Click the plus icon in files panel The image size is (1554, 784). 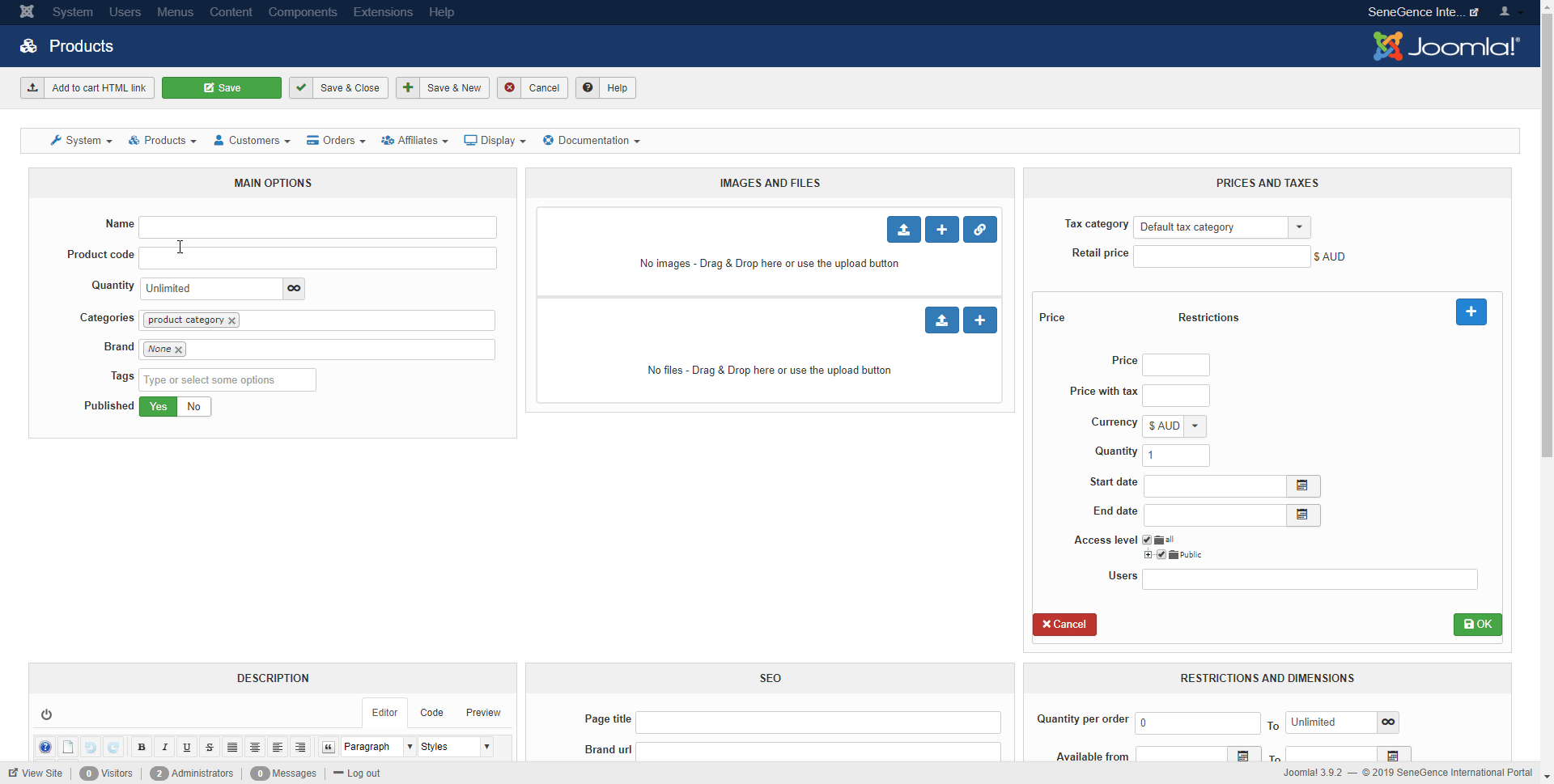[x=979, y=320]
